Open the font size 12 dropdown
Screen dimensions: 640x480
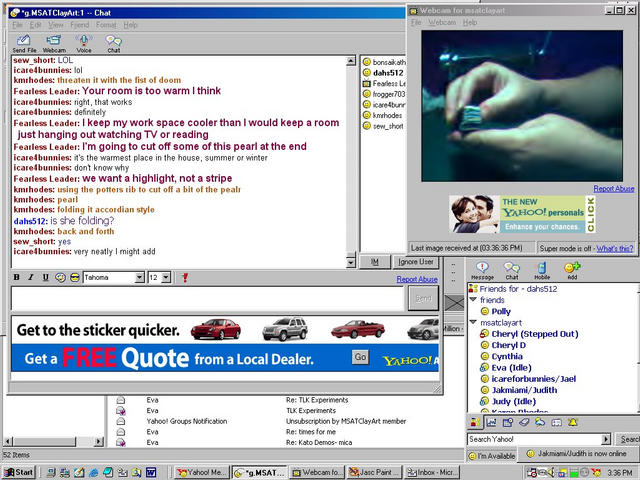pos(166,278)
